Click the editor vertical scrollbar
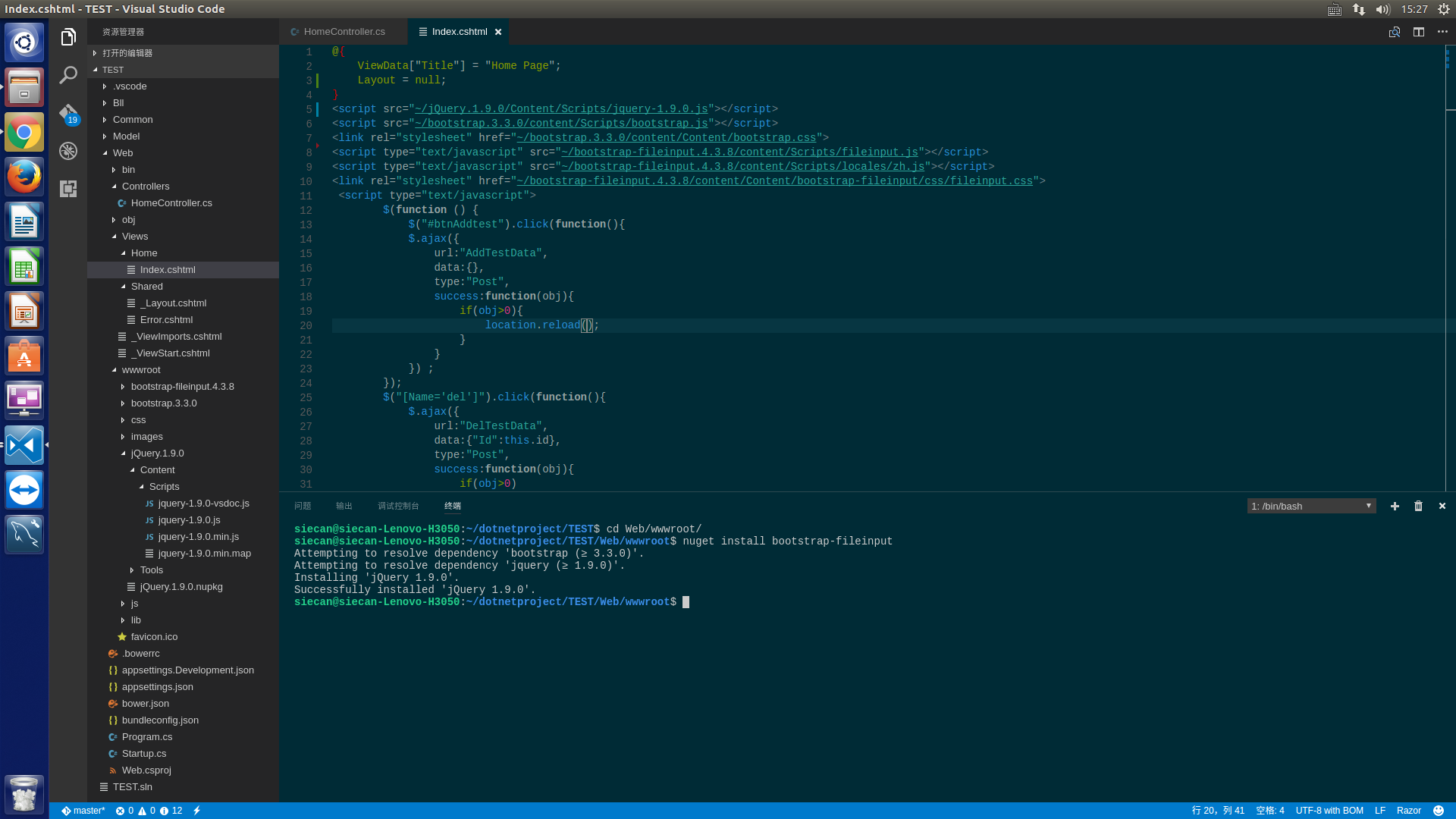1456x819 pixels. pyautogui.click(x=1450, y=268)
